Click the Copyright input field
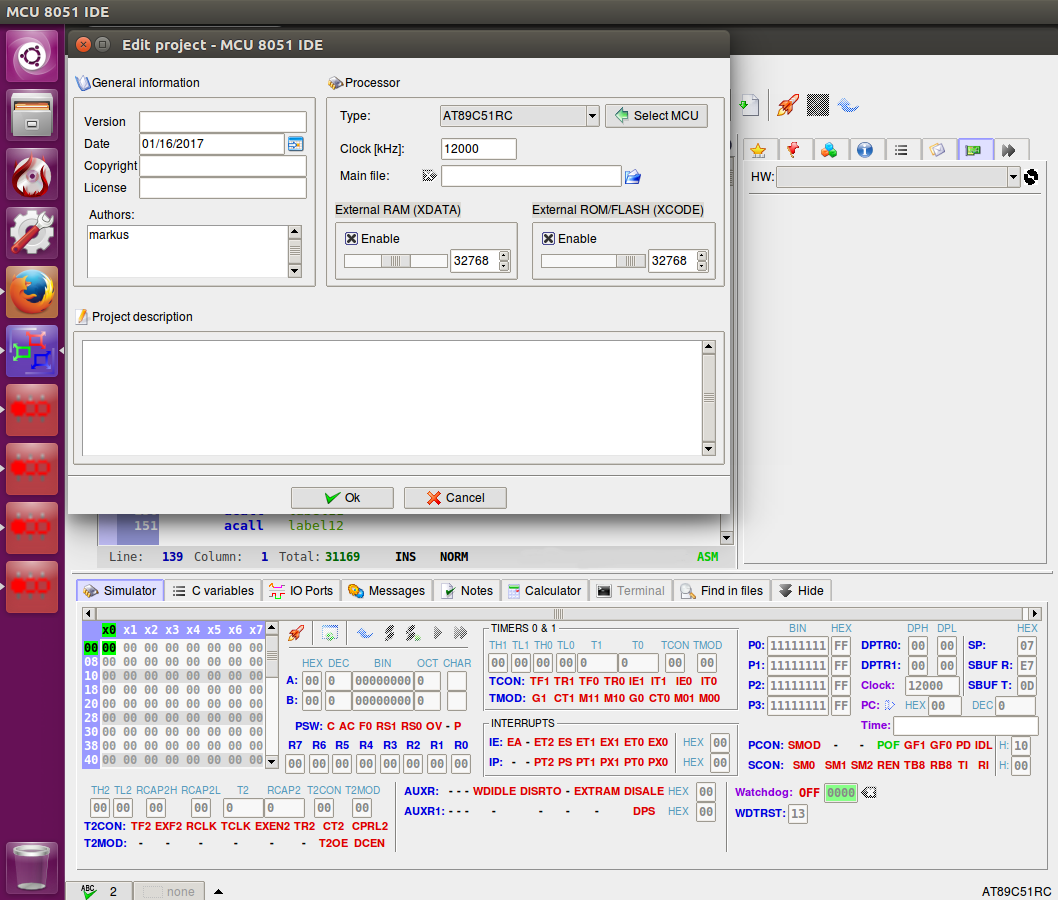This screenshot has width=1058, height=900. 223,166
